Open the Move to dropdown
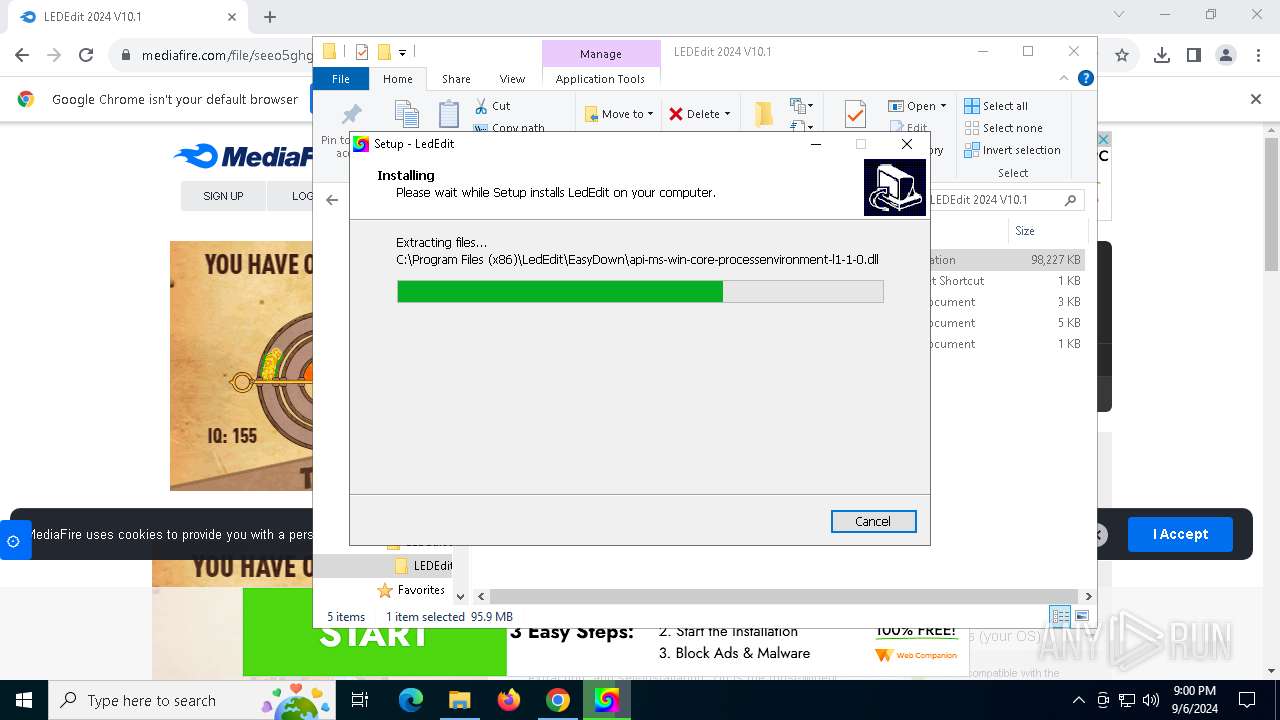Viewport: 1280px width, 720px height. click(619, 114)
